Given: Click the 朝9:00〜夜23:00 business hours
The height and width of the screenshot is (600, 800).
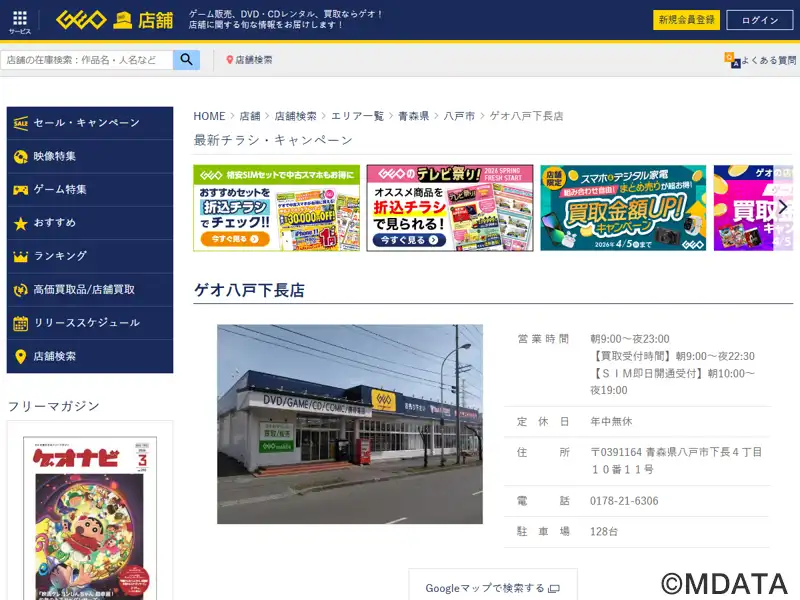Looking at the screenshot, I should [630, 339].
